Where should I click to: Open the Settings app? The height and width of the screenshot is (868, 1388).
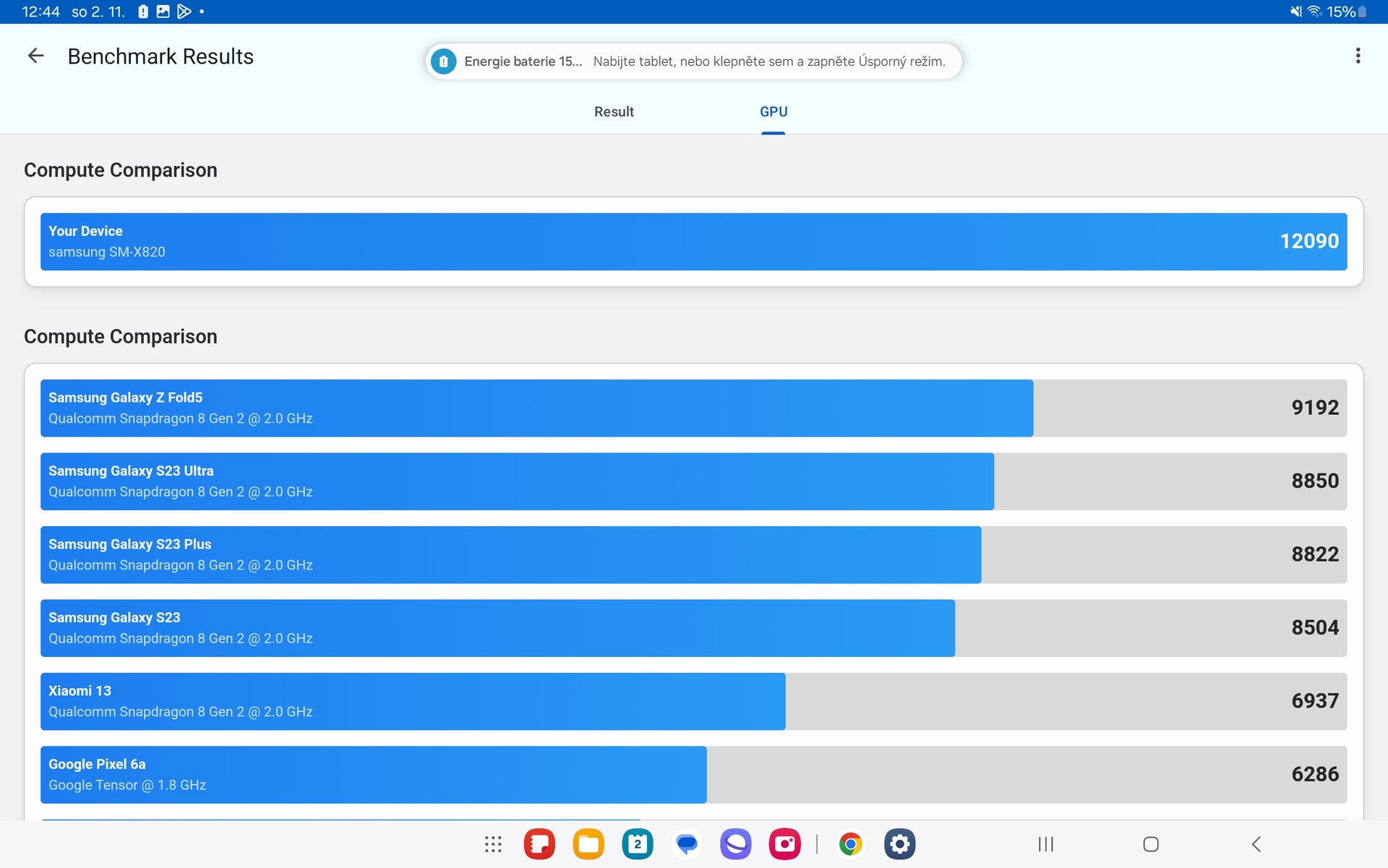[900, 843]
